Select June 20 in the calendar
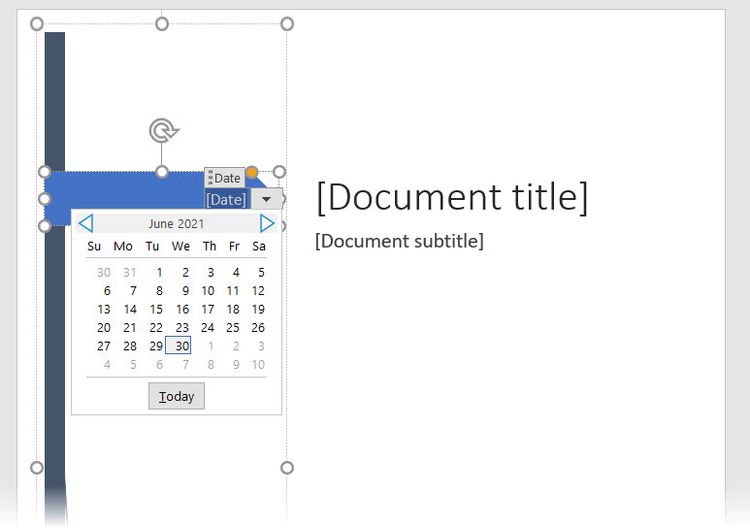Screen dimensions: 750x528 [x=104, y=328]
